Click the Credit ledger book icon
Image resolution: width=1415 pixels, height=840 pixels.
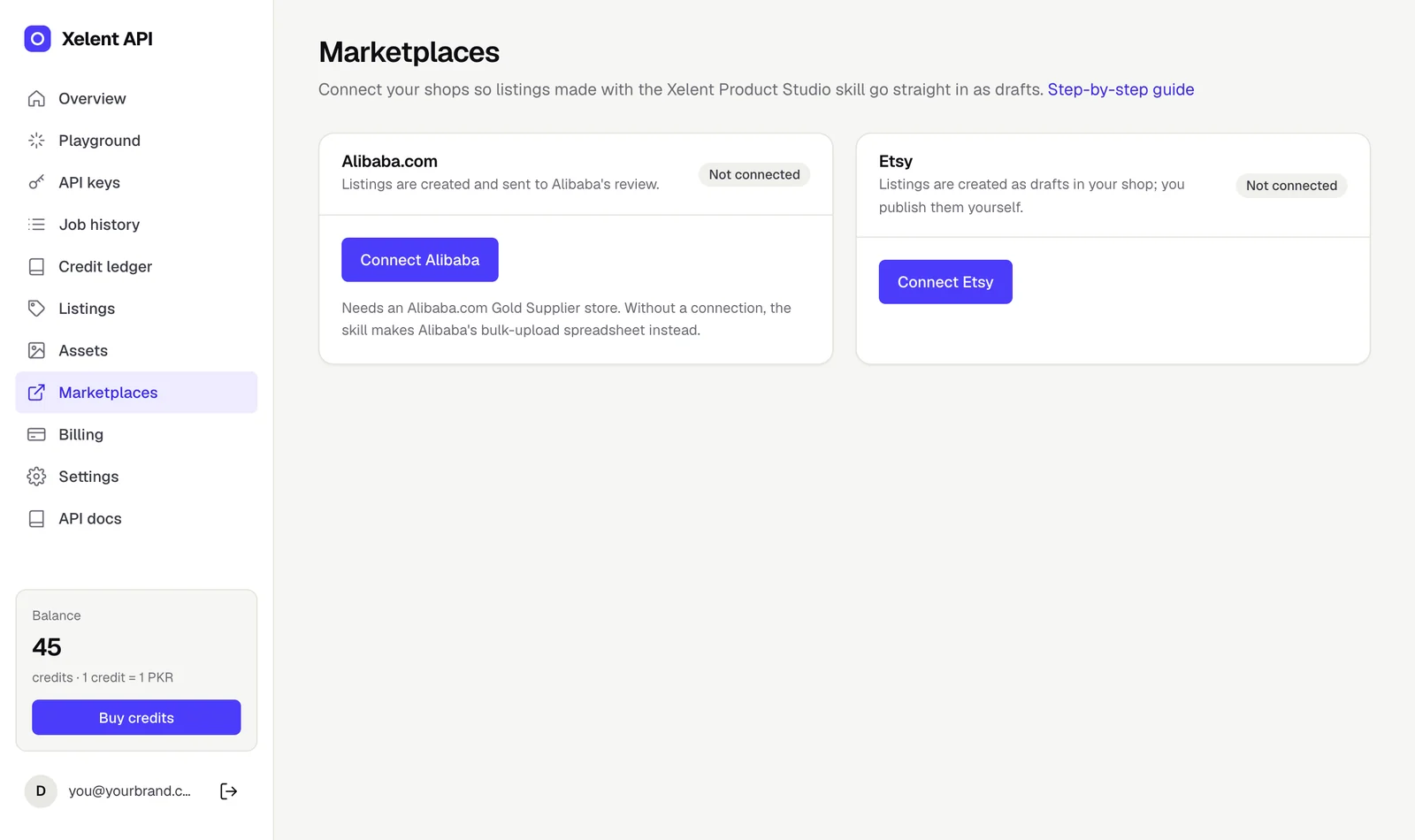click(36, 266)
